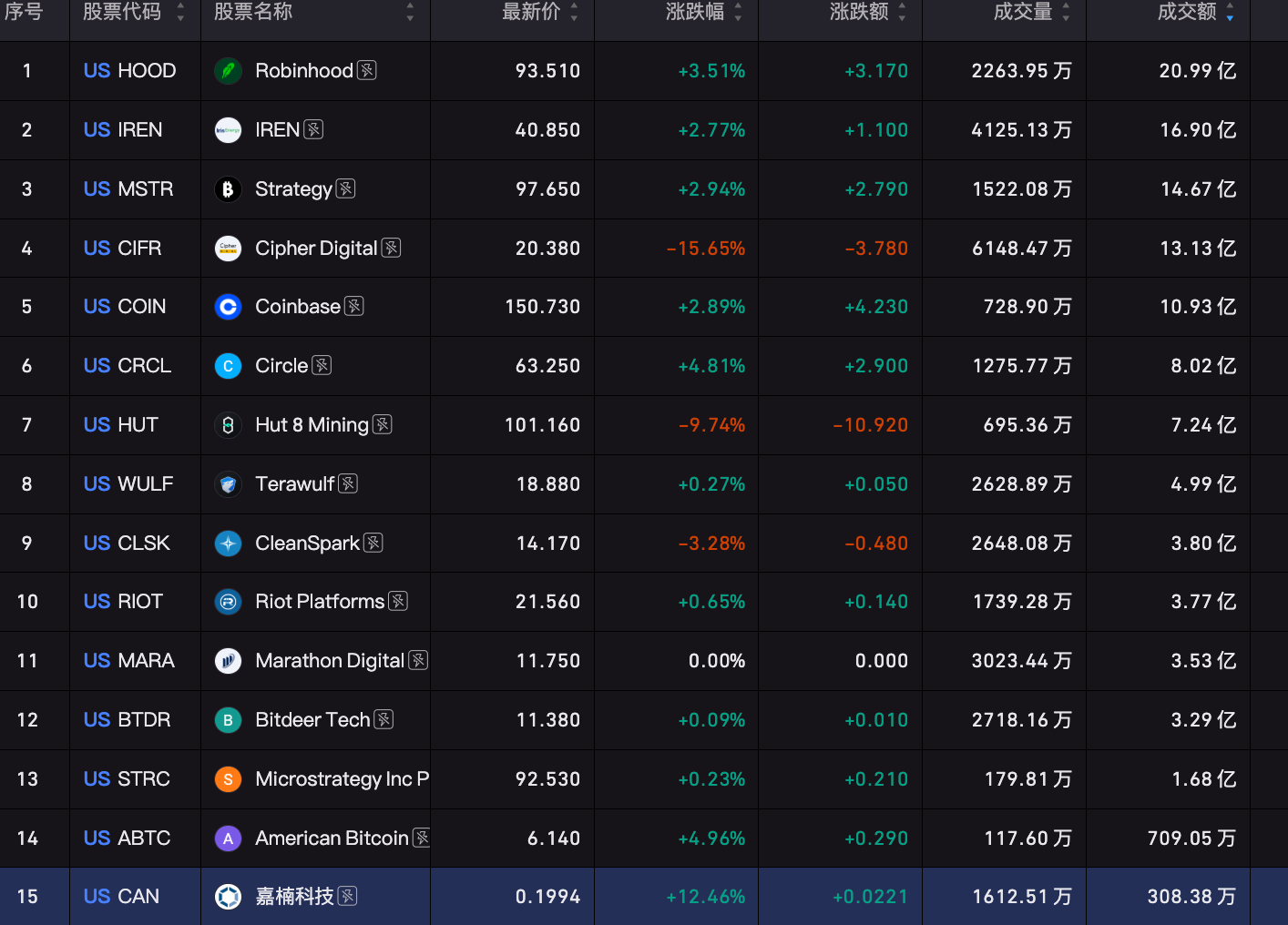
Task: Sort table by 股票代码 column
Action: point(180,12)
